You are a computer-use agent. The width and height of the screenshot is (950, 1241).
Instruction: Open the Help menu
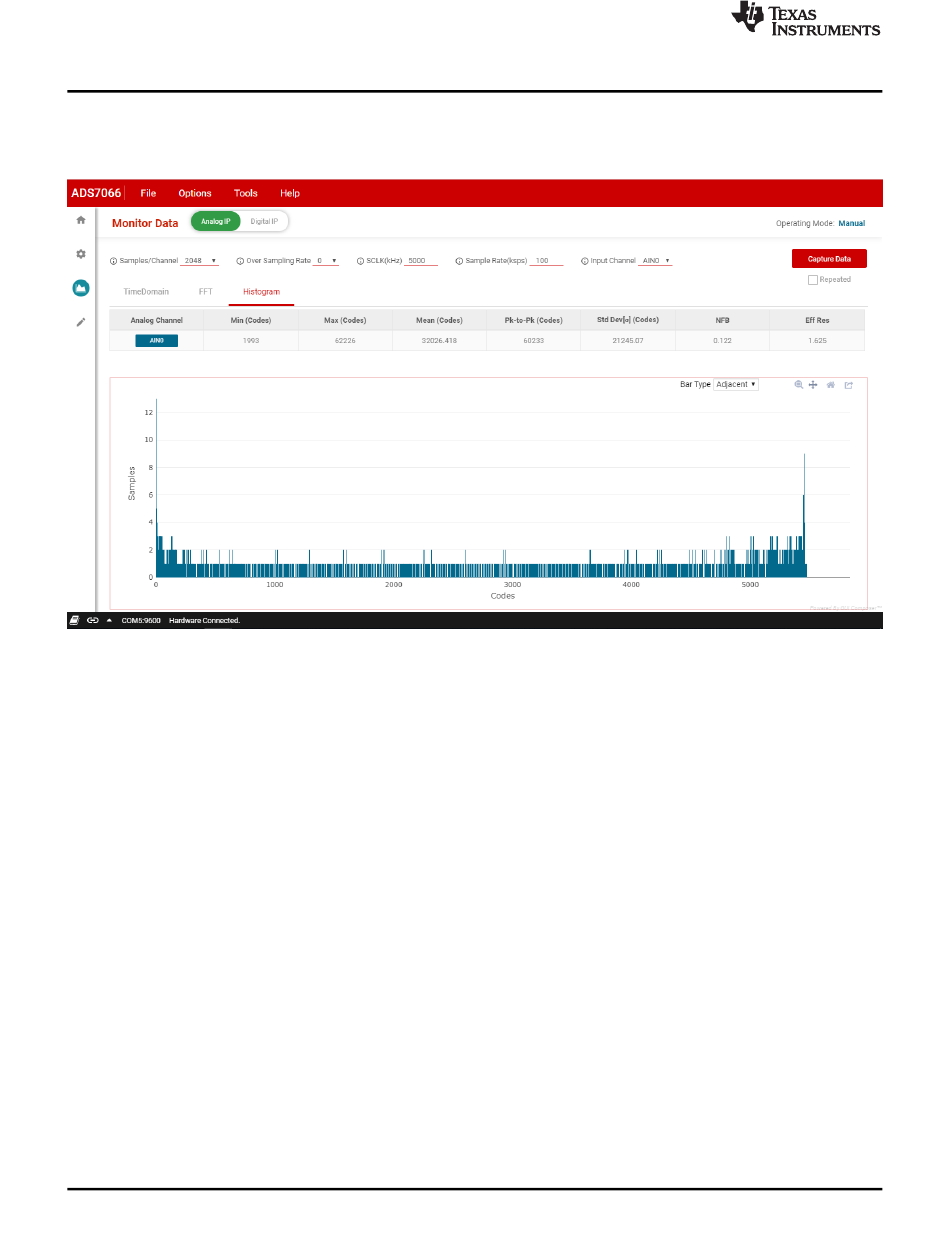[x=290, y=193]
